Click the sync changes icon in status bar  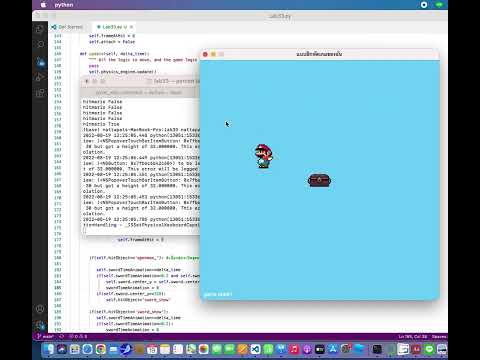62,336
